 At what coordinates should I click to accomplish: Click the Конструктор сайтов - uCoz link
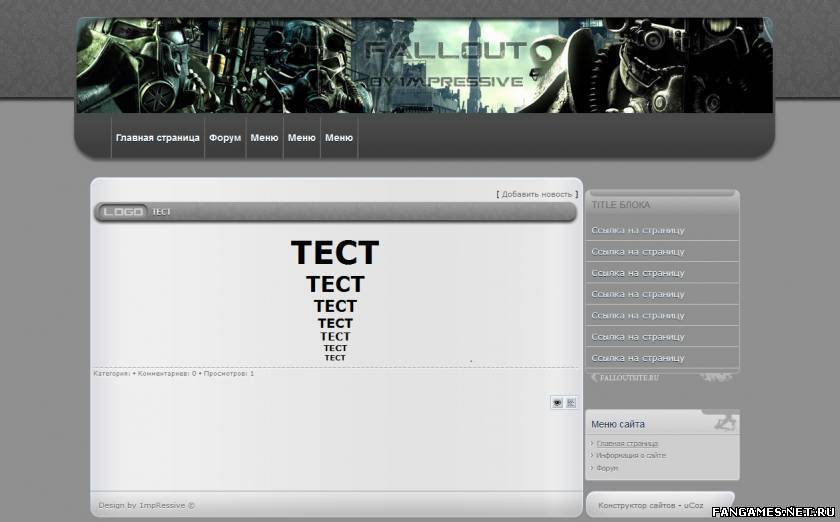pyautogui.click(x=650, y=505)
